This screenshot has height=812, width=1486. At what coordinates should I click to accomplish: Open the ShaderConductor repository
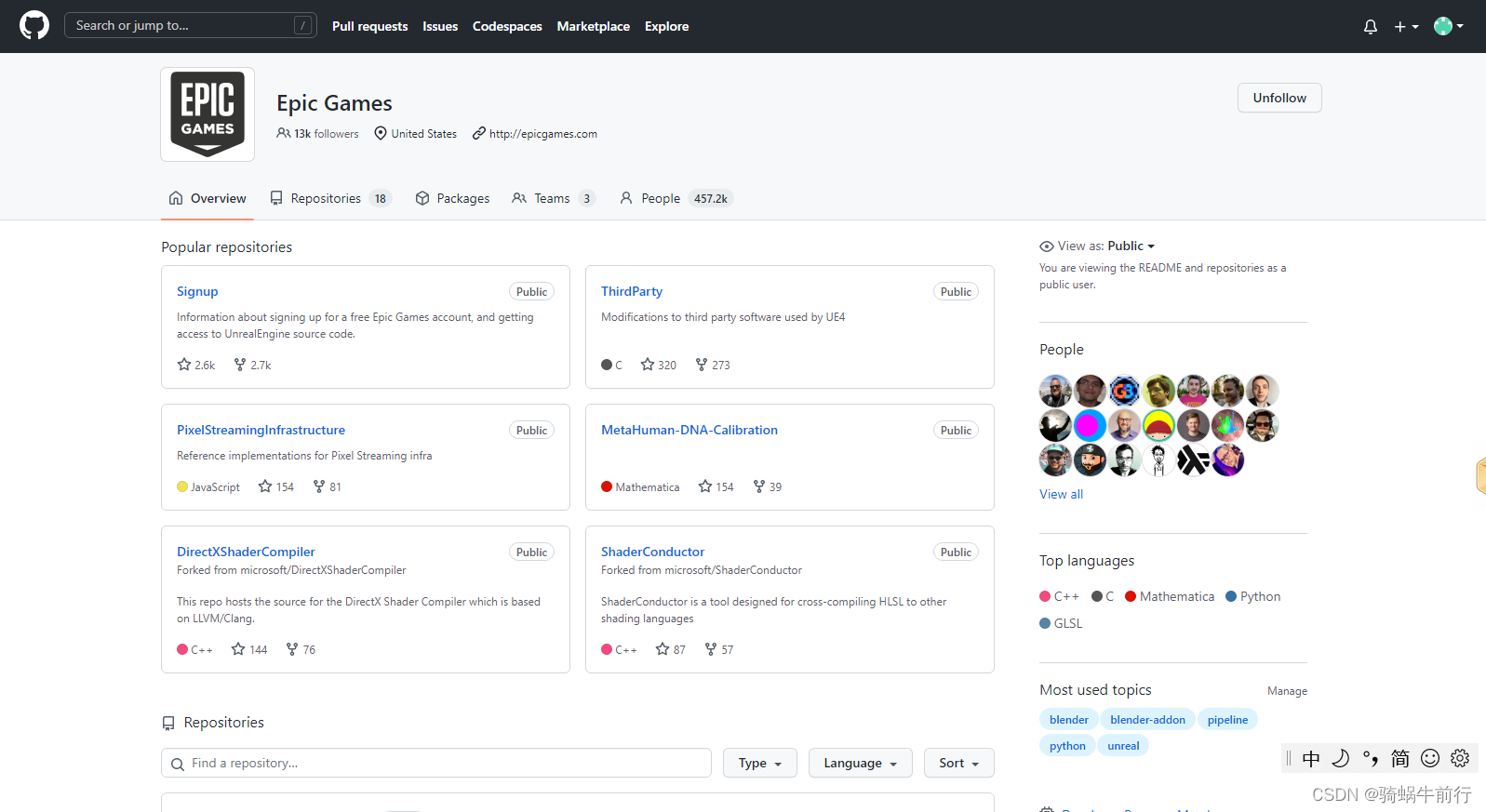point(653,552)
